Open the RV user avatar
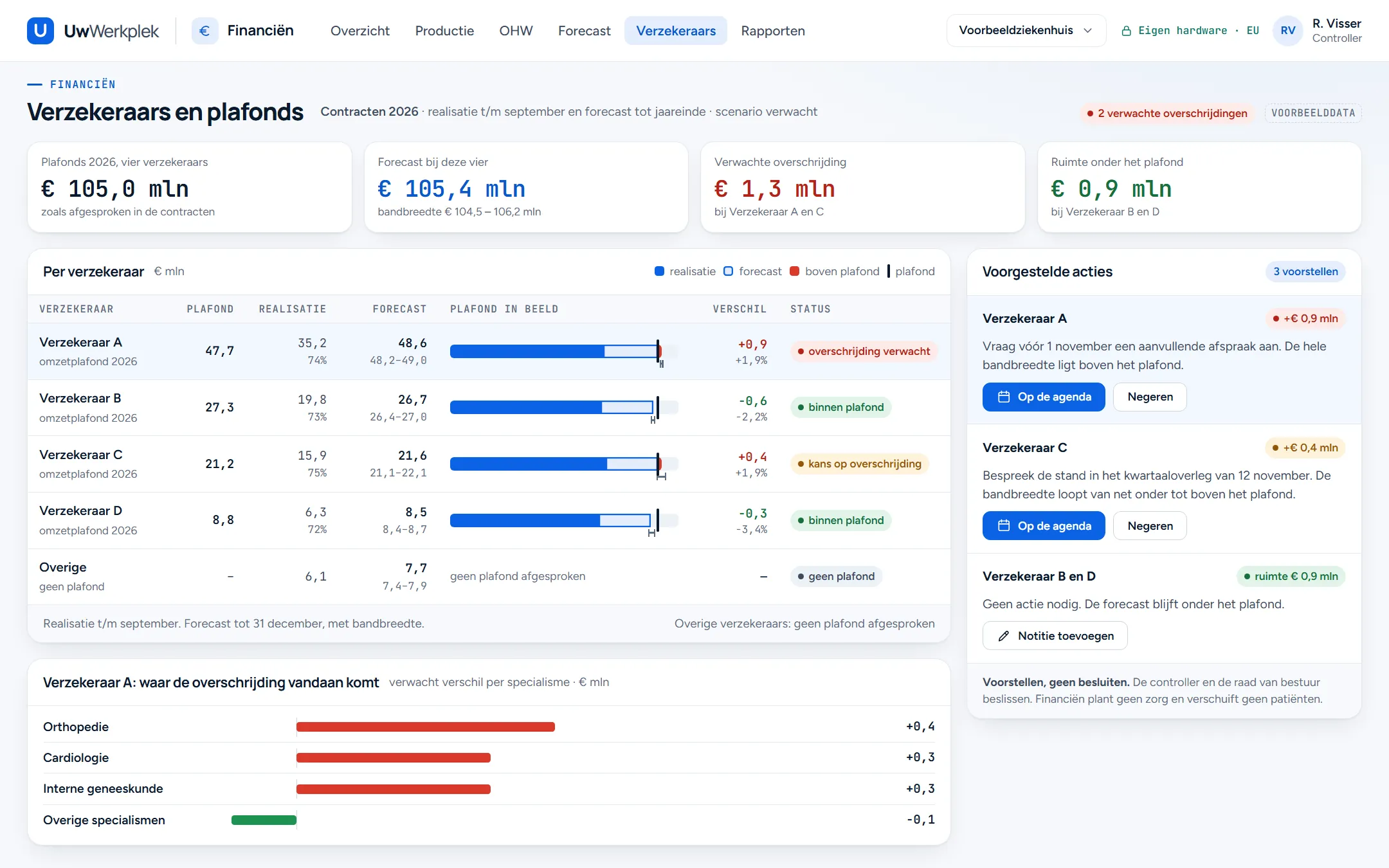 click(x=1287, y=30)
